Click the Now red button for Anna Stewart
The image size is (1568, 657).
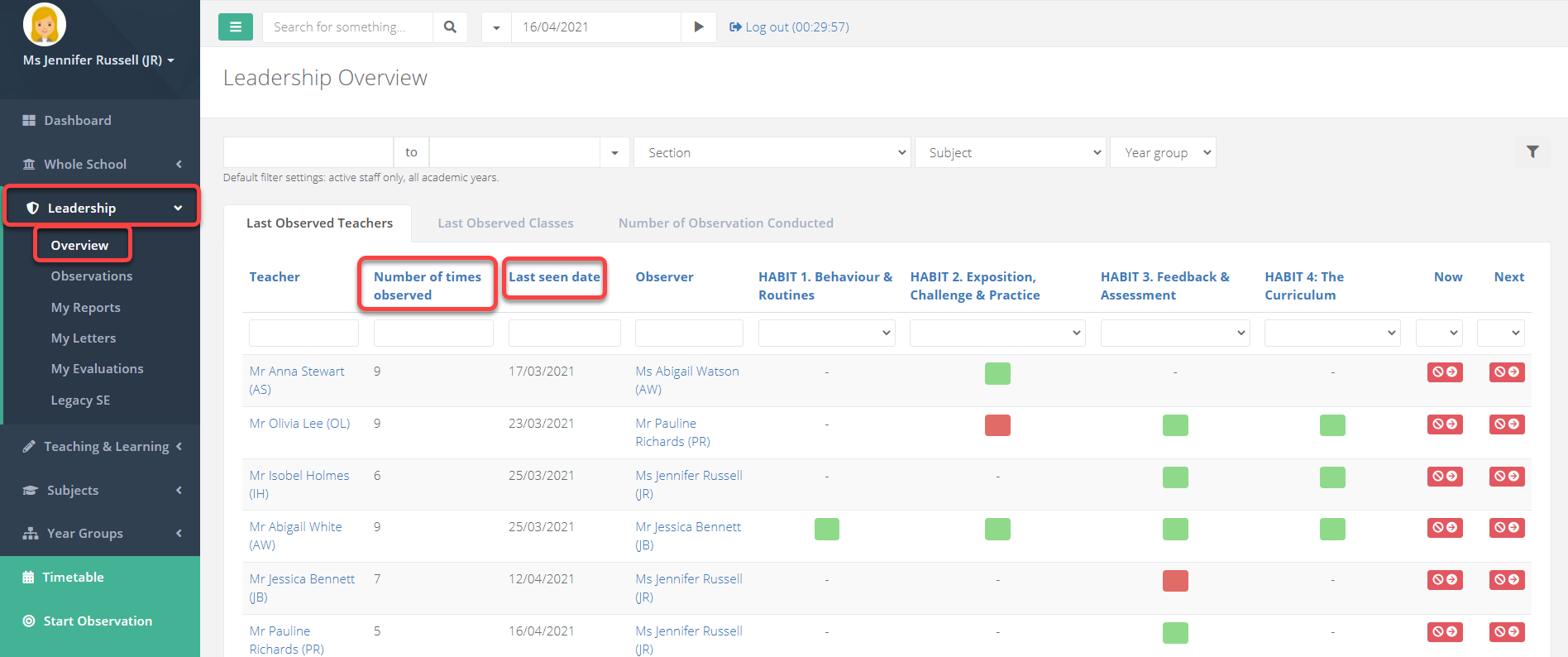coord(1445,372)
